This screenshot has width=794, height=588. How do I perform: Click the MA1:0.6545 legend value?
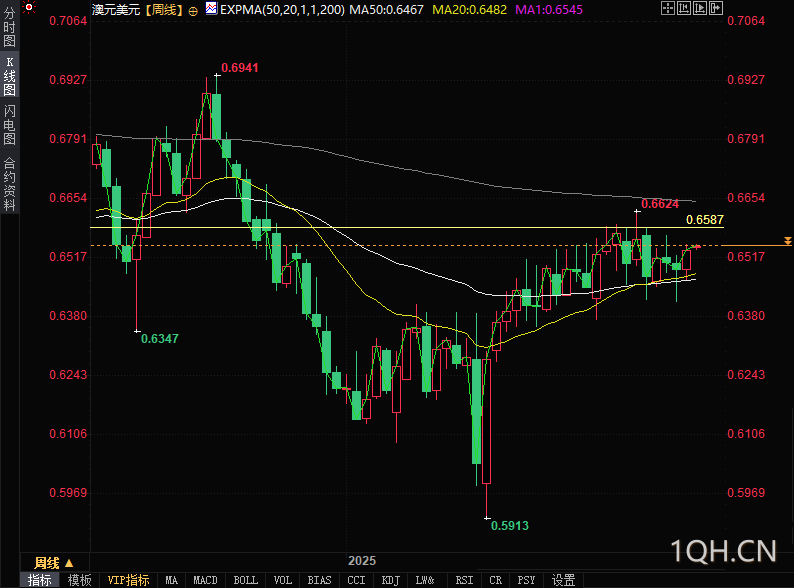[x=549, y=10]
